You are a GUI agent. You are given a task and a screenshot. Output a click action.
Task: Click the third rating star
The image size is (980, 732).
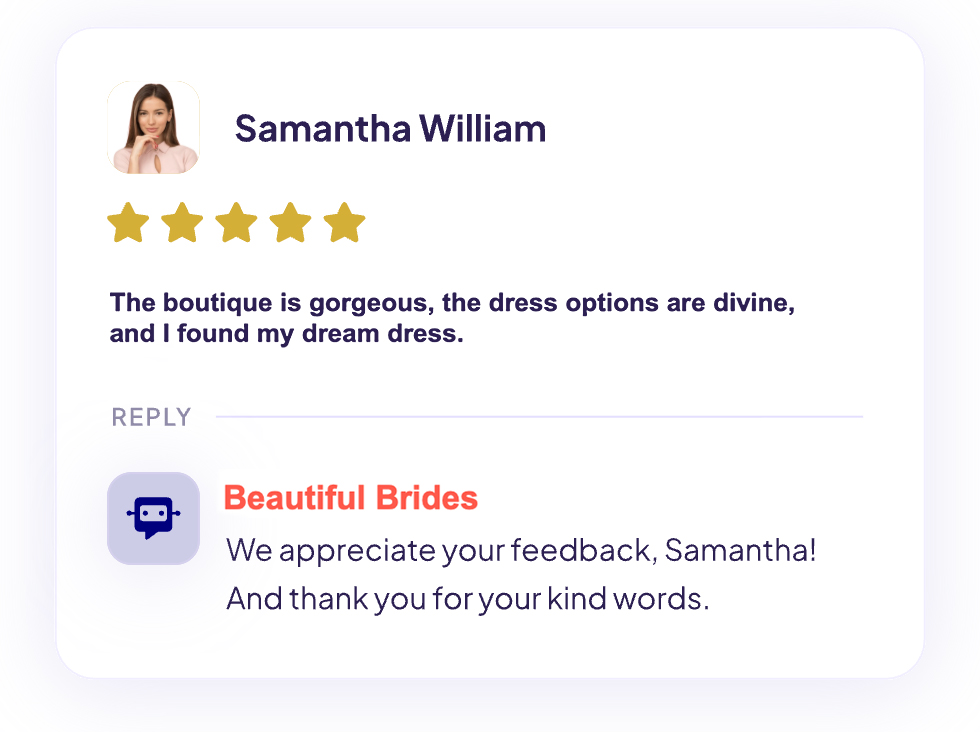pos(236,222)
